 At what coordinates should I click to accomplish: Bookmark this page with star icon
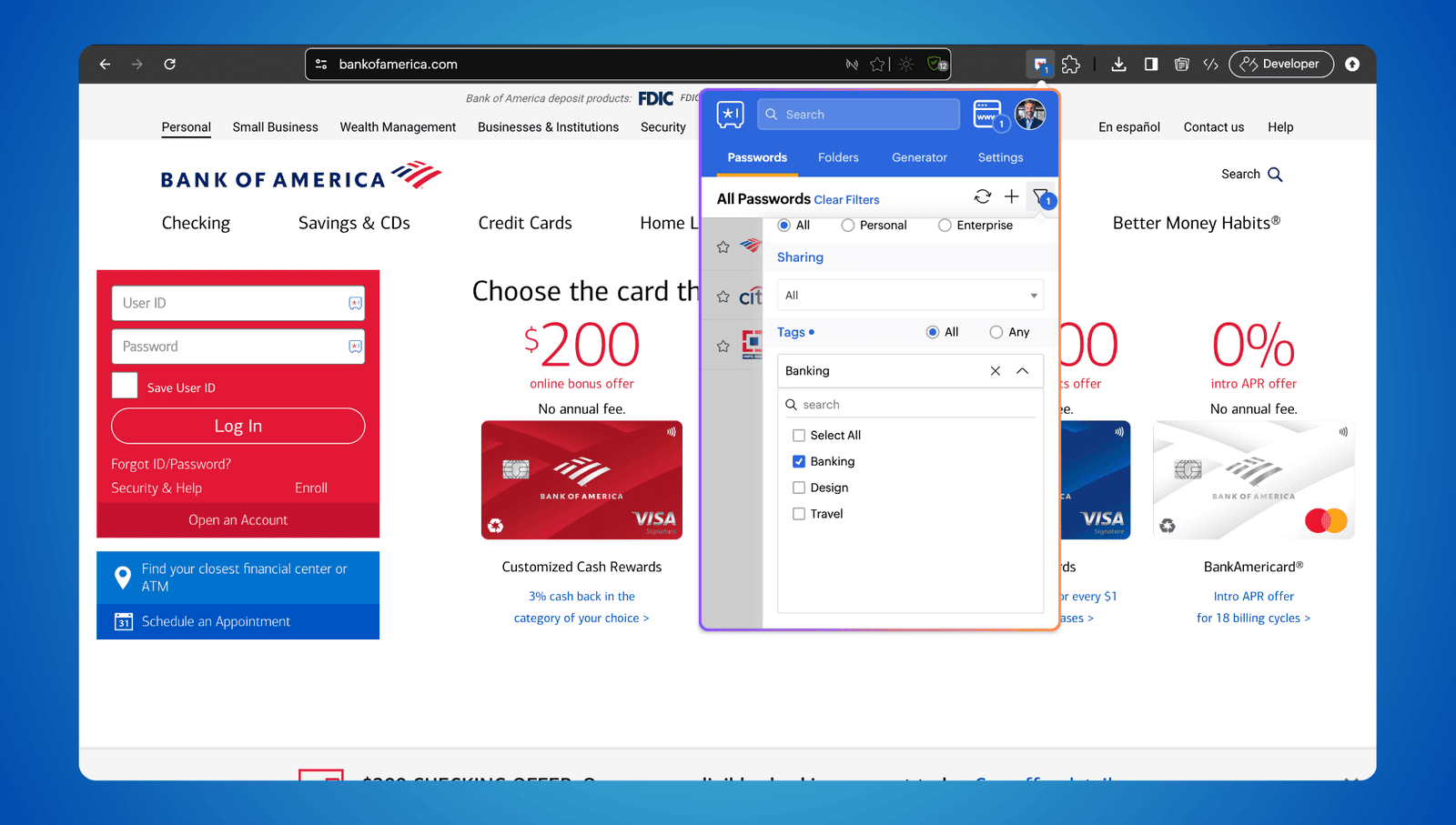click(877, 64)
